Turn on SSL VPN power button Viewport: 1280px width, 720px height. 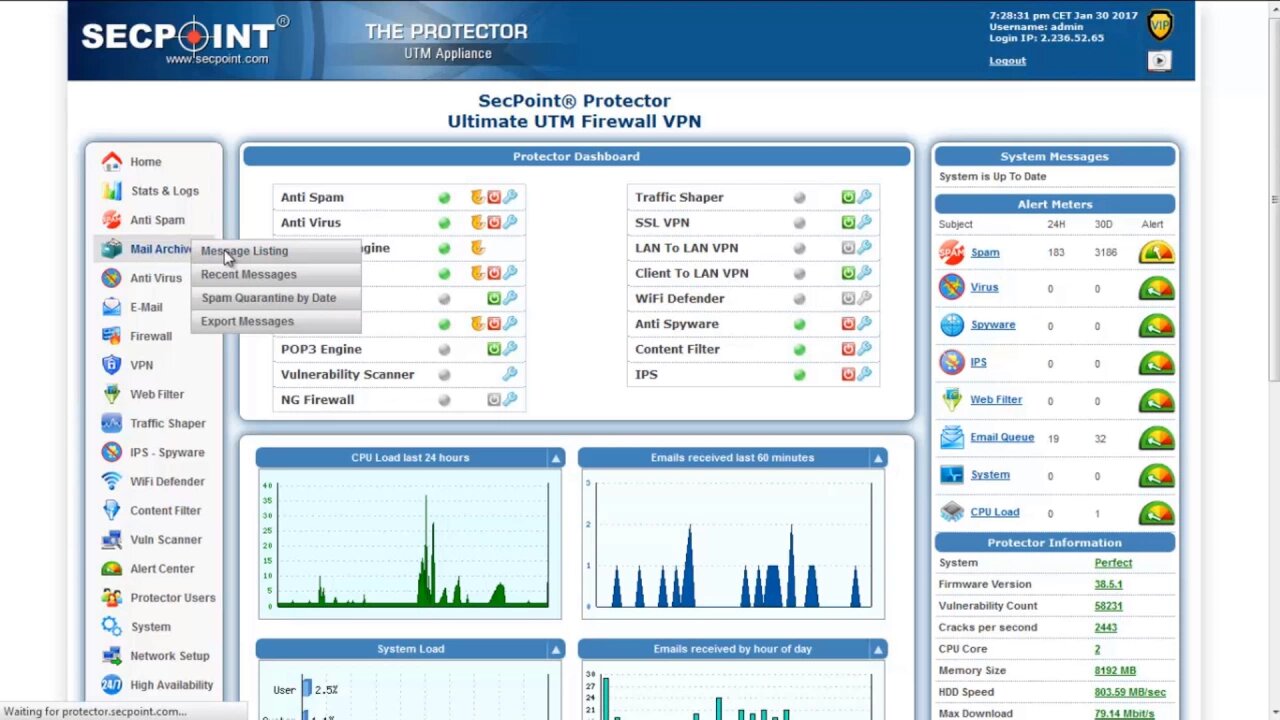tap(848, 222)
